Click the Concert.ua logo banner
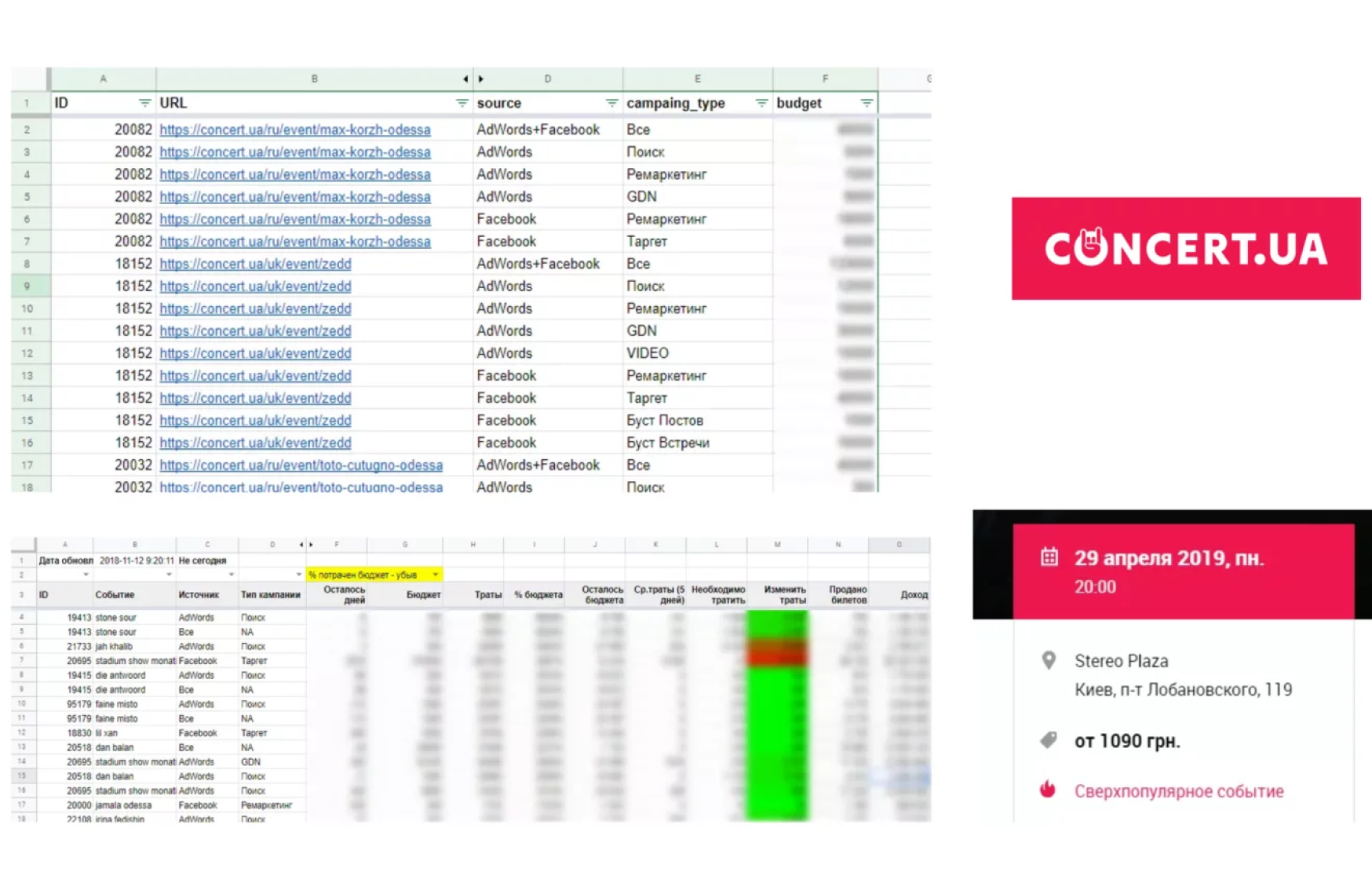 pyautogui.click(x=1186, y=248)
